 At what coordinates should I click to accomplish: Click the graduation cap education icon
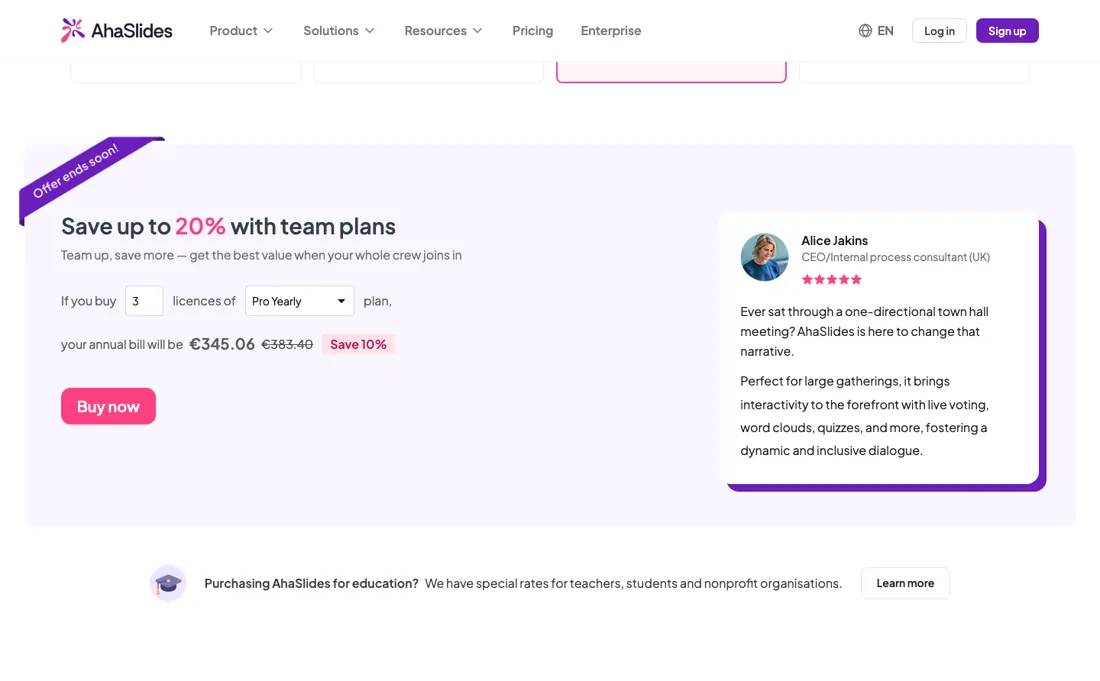pyautogui.click(x=168, y=583)
